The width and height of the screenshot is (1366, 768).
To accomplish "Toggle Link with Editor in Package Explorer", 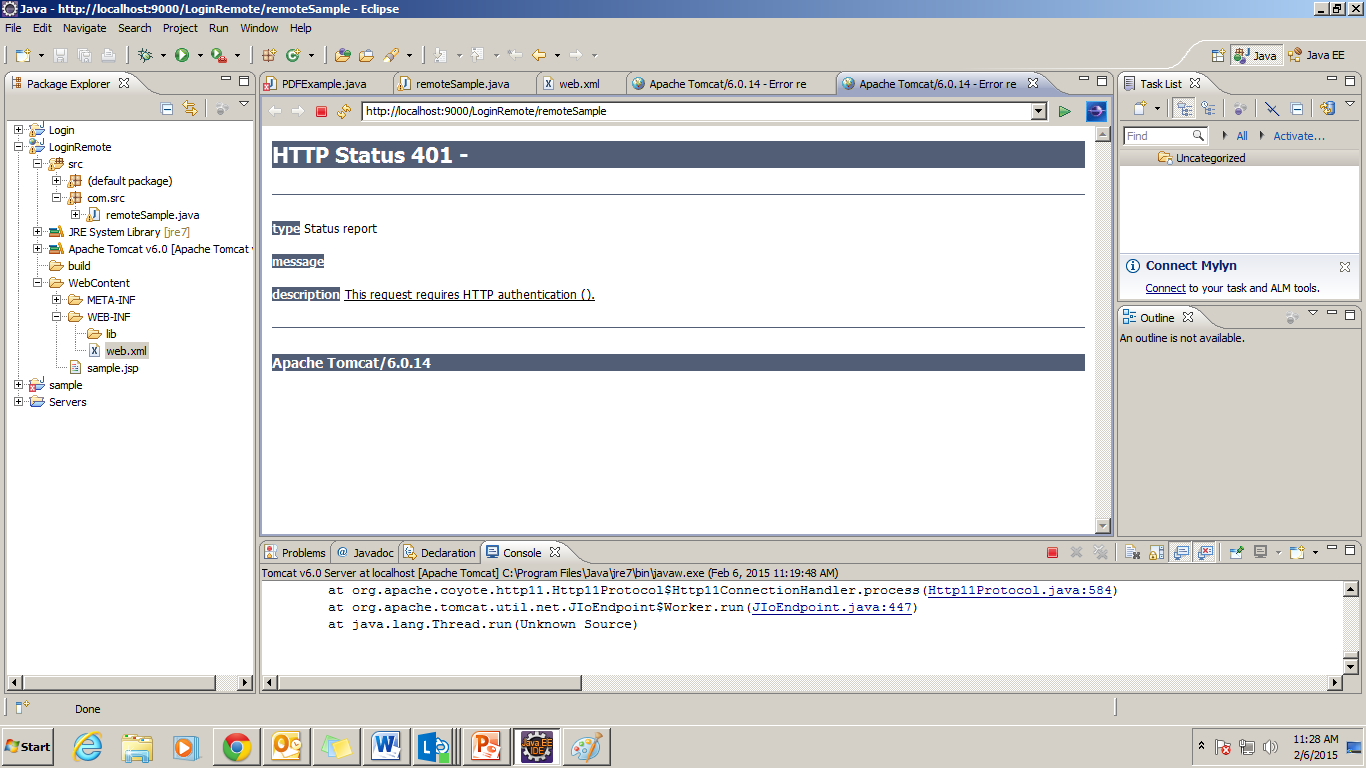I will [190, 108].
